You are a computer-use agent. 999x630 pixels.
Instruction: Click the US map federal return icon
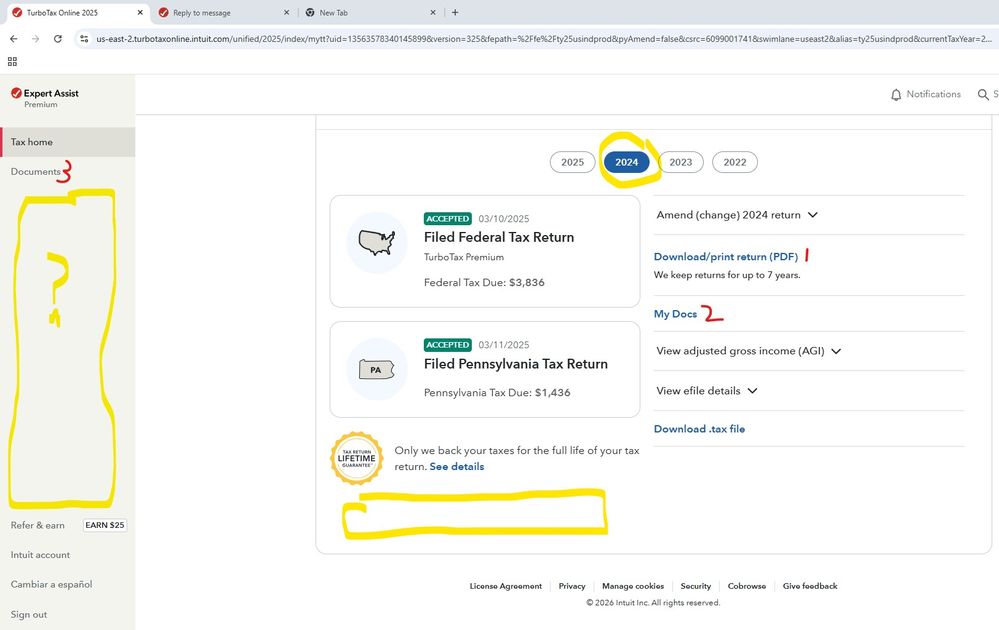(x=377, y=242)
